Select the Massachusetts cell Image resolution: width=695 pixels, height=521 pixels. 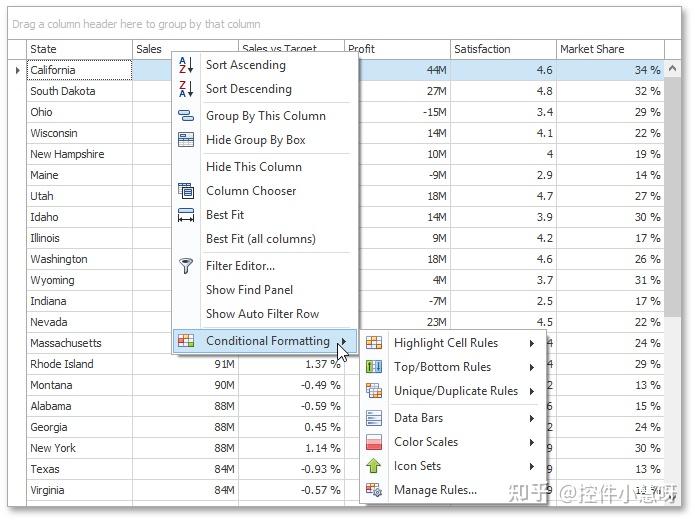(x=79, y=343)
